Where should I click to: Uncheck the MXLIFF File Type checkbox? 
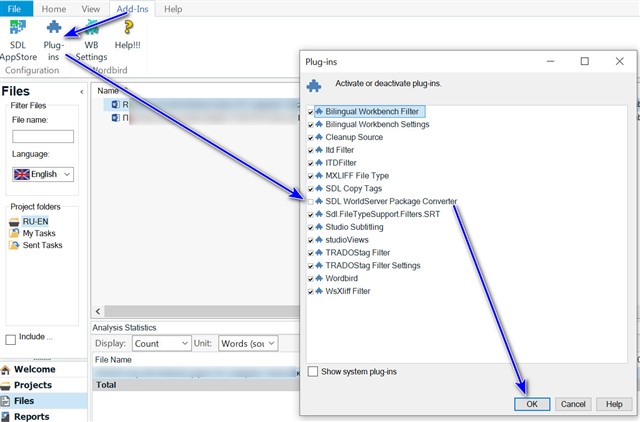[311, 176]
